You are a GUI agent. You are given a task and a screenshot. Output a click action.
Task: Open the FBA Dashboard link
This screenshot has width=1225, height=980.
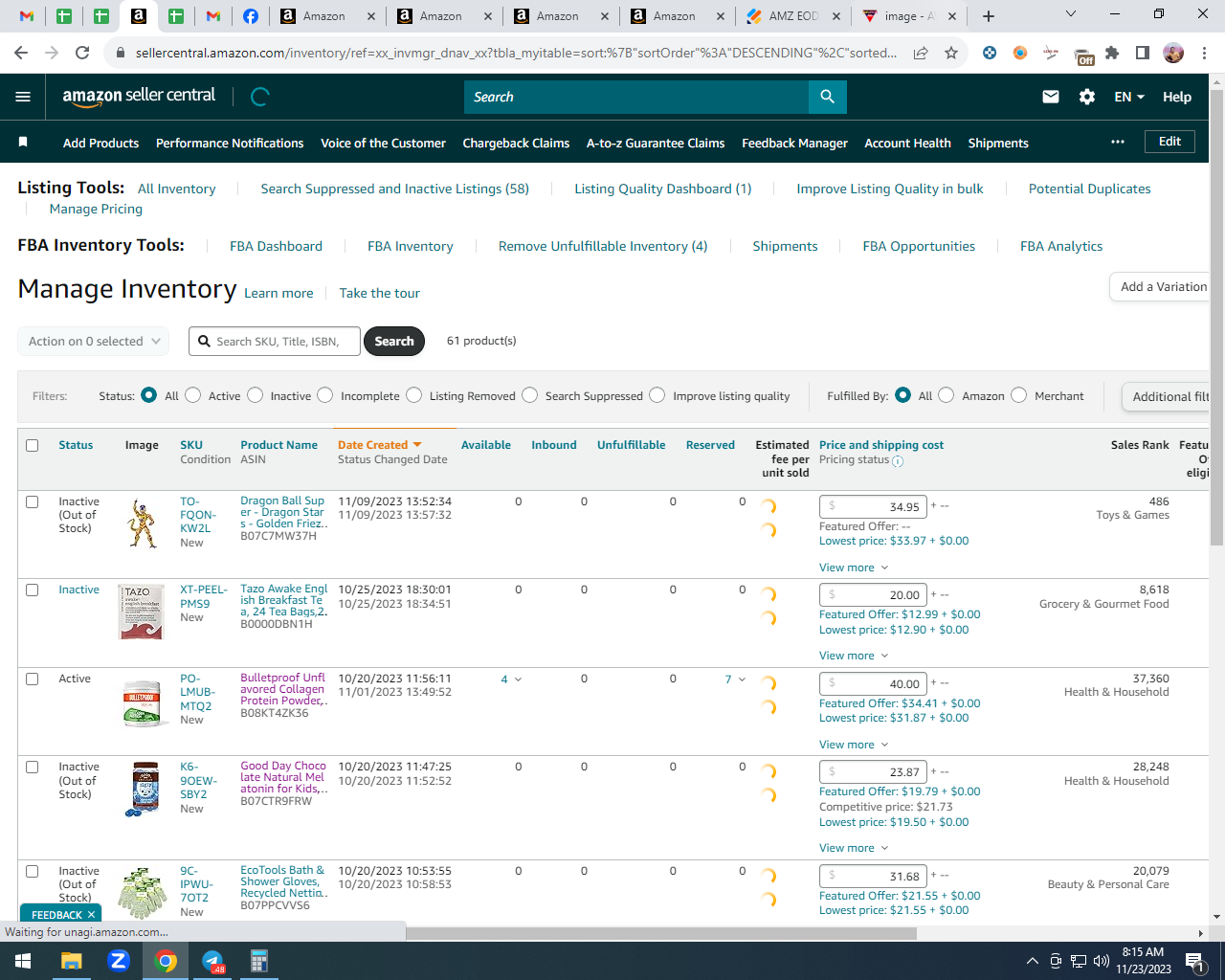coord(276,246)
